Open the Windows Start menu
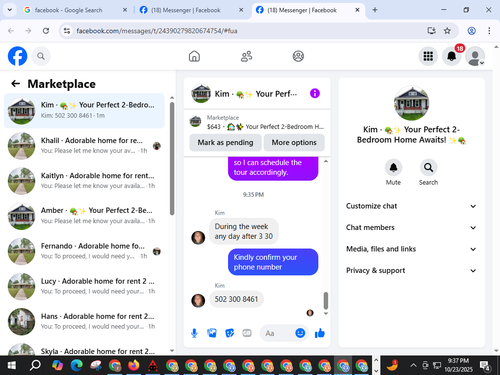 12,365
